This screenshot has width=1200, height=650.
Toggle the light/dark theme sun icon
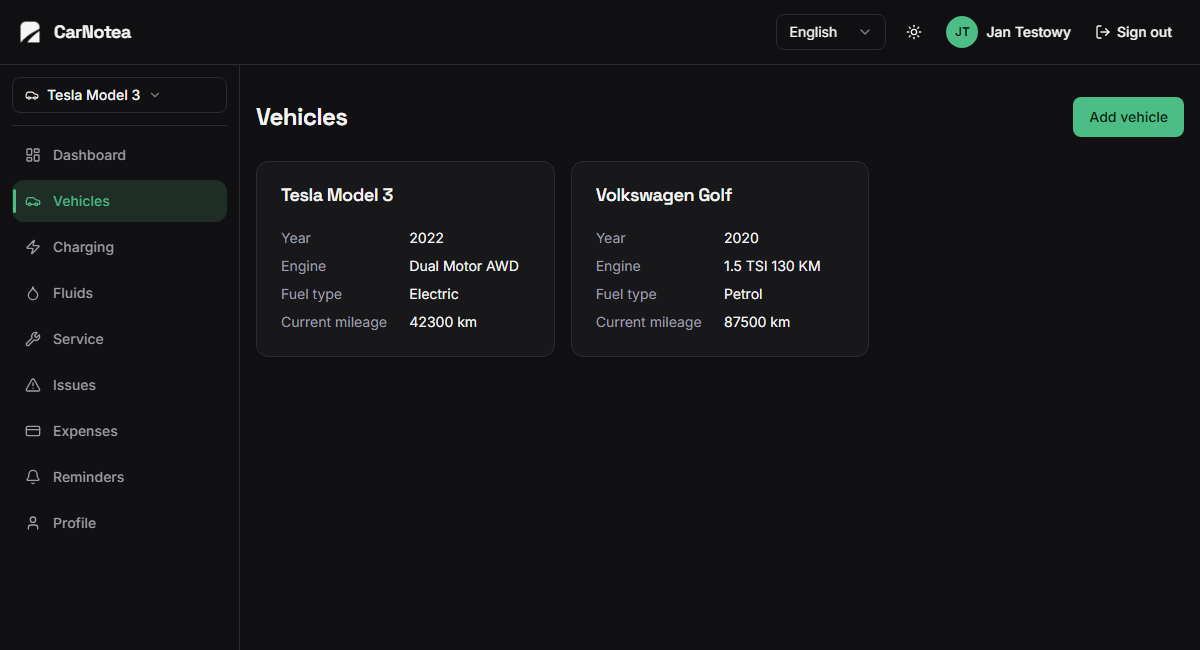[x=914, y=32]
